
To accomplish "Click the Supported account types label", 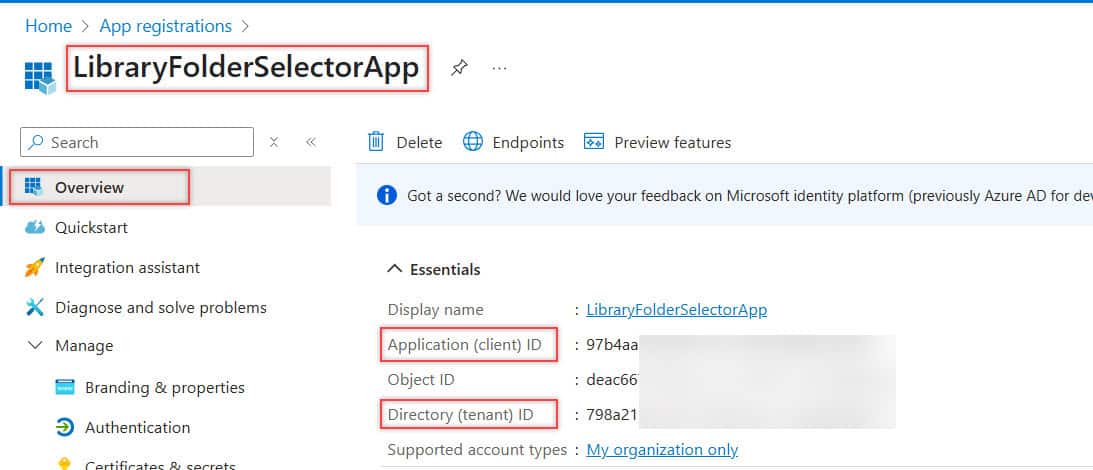I will click(x=477, y=450).
